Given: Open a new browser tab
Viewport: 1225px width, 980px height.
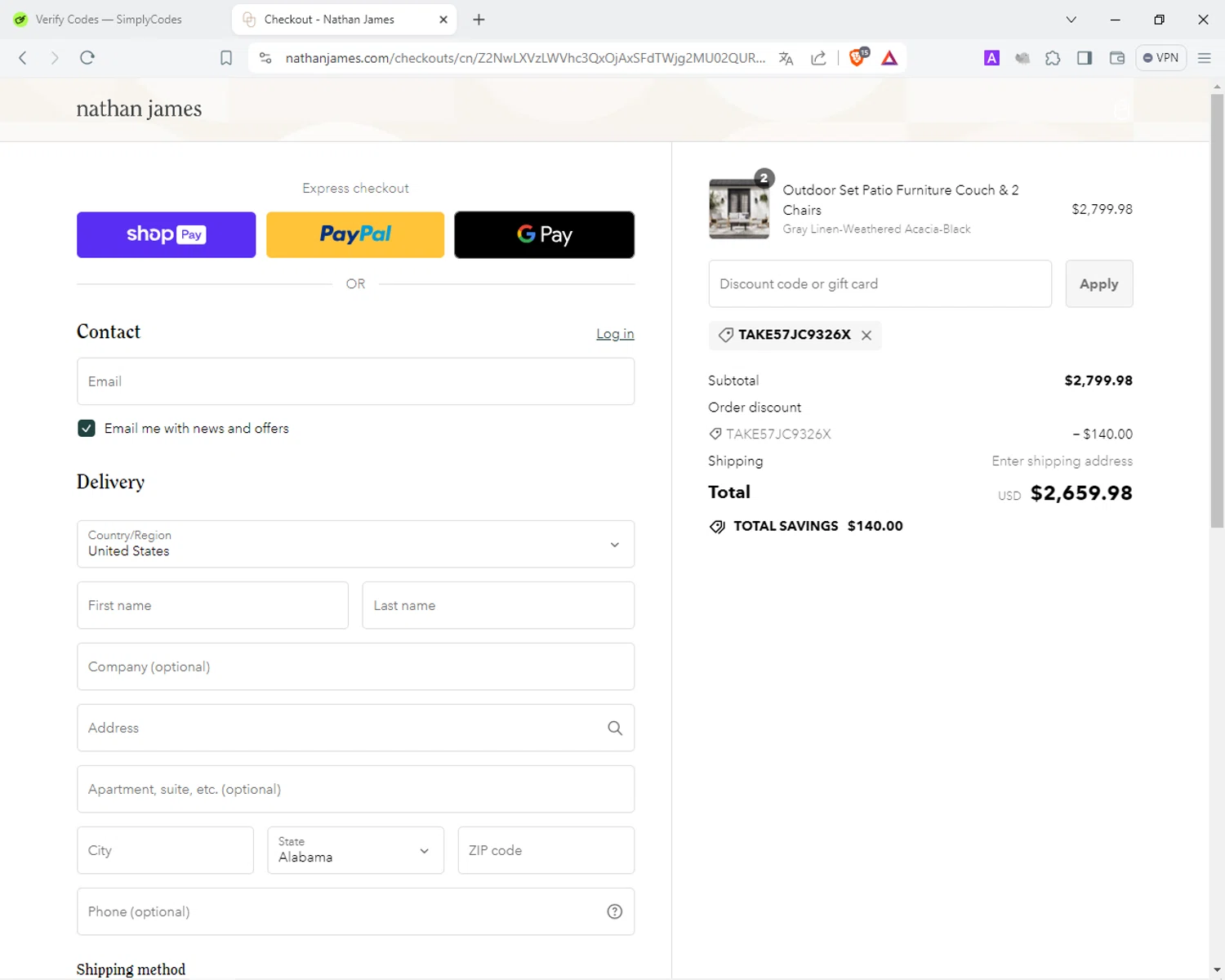Looking at the screenshot, I should tap(479, 20).
